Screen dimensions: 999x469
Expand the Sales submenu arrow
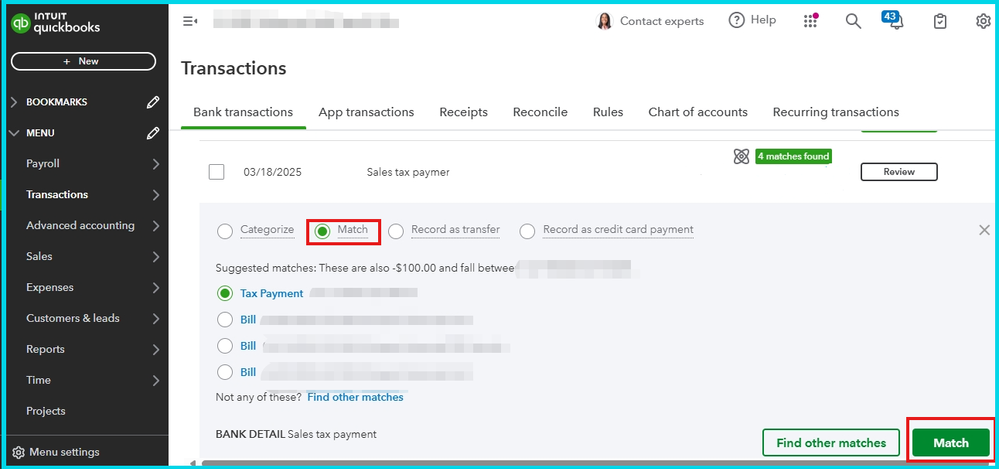156,257
